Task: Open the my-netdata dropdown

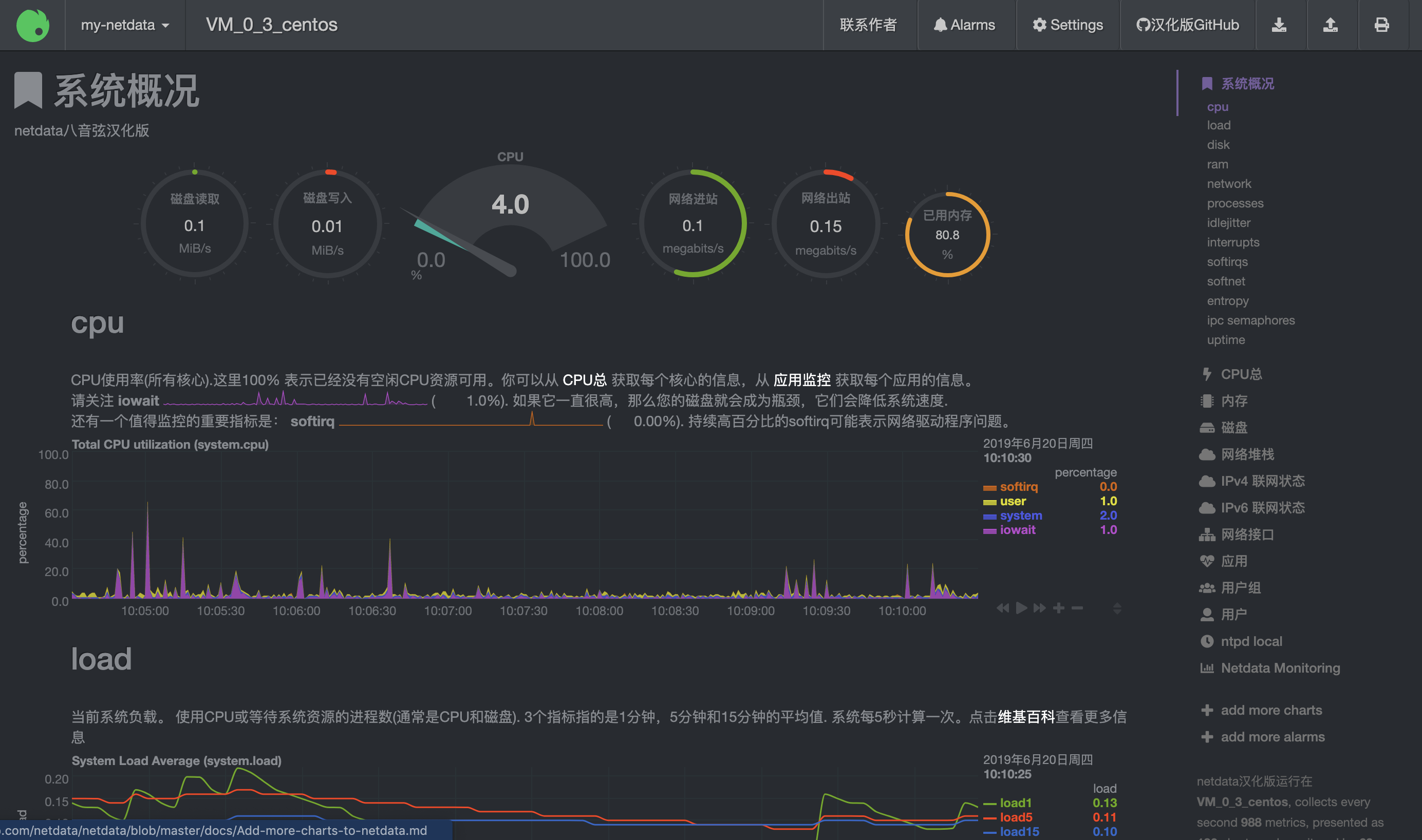Action: [125, 24]
